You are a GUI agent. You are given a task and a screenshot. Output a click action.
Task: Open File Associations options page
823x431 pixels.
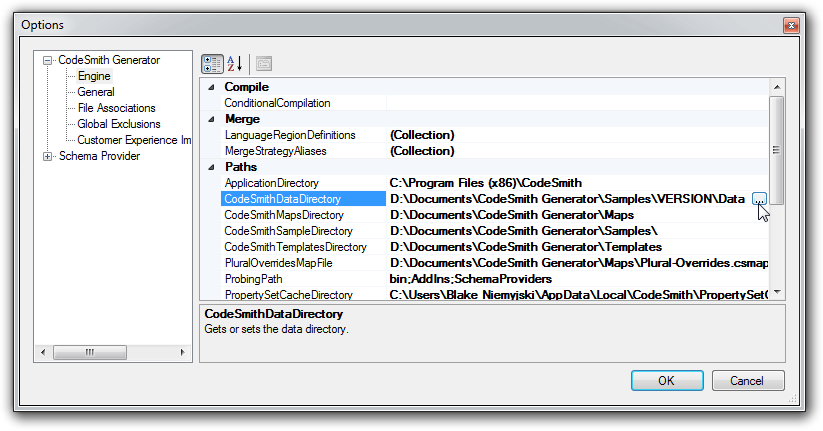tap(117, 108)
